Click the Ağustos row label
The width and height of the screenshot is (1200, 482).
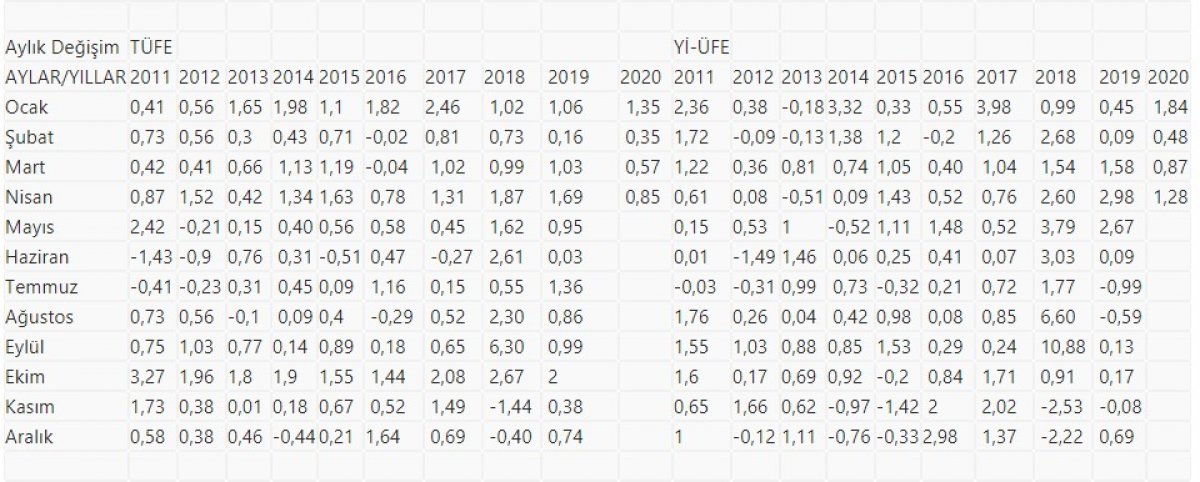tap(36, 318)
